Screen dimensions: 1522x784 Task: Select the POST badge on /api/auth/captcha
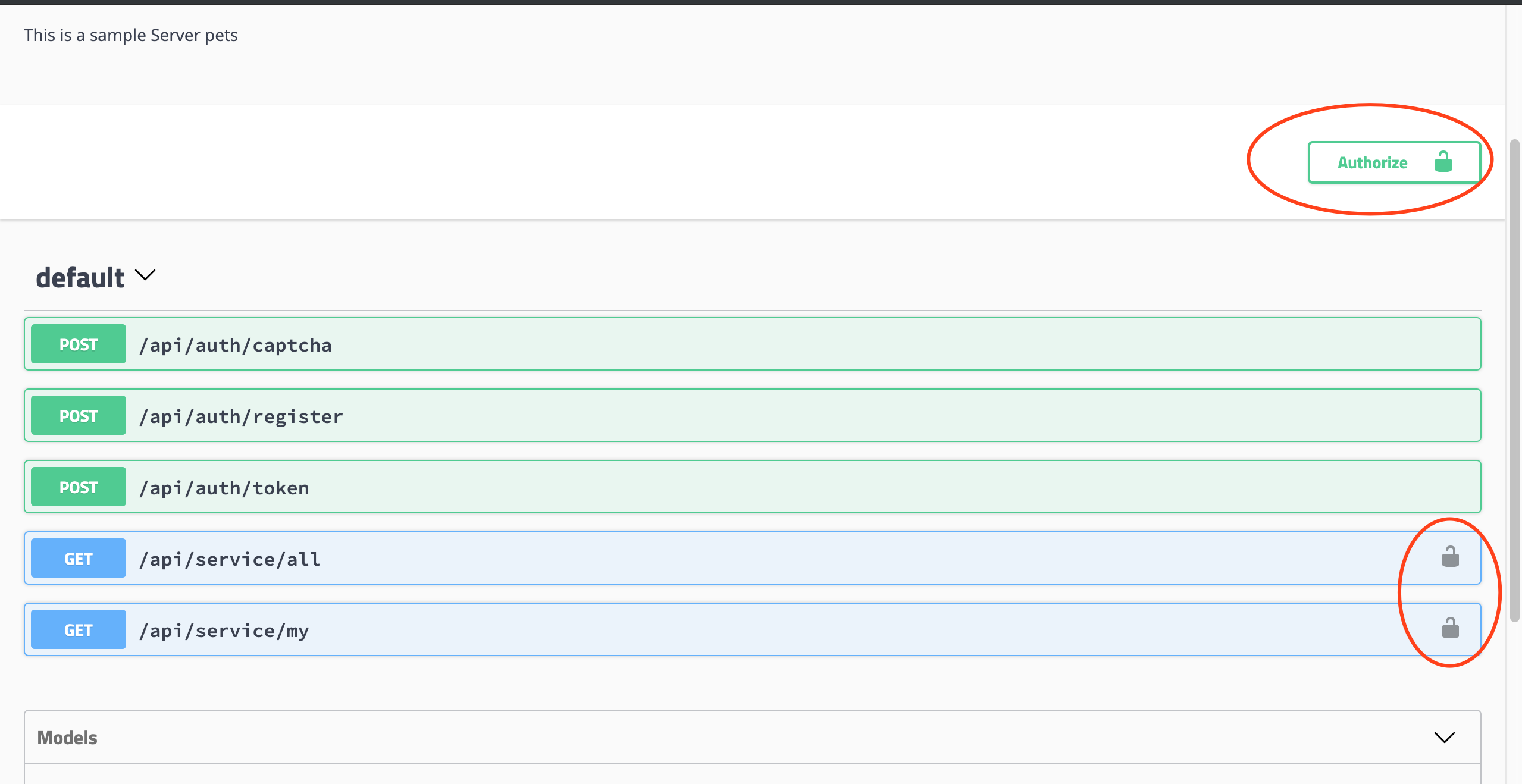click(77, 344)
